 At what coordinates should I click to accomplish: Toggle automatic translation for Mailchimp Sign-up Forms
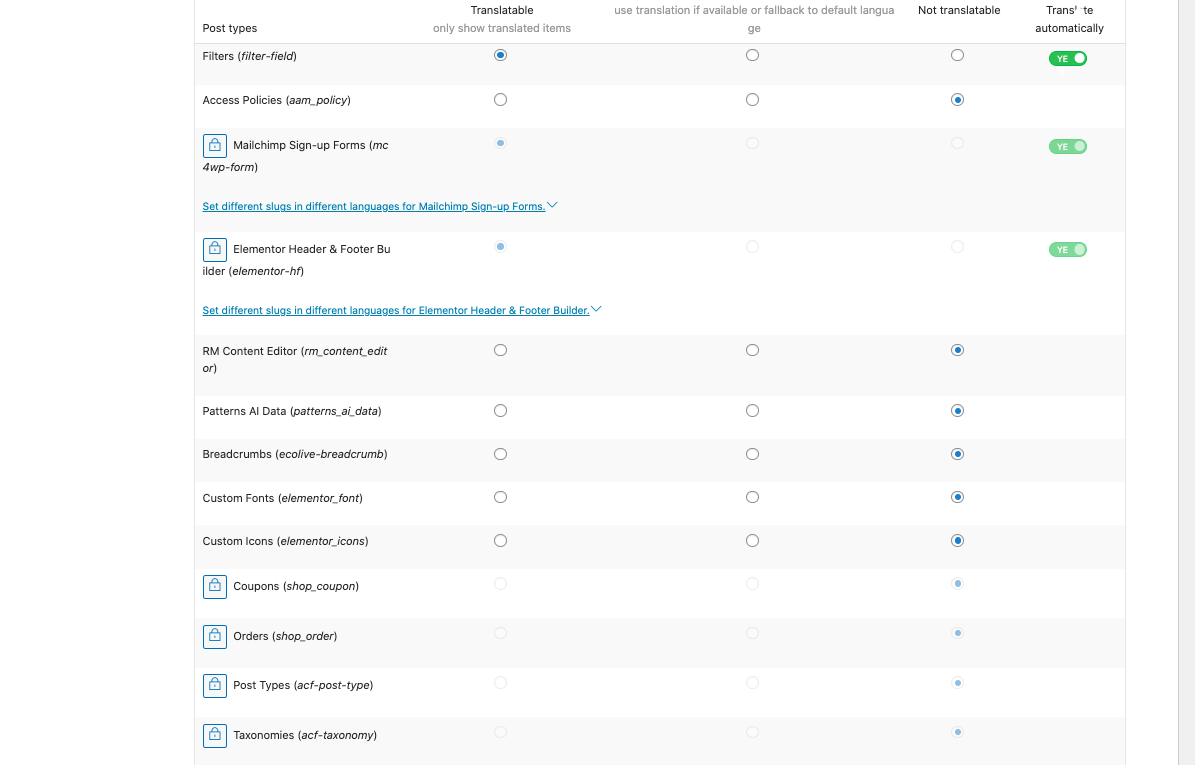(1068, 146)
